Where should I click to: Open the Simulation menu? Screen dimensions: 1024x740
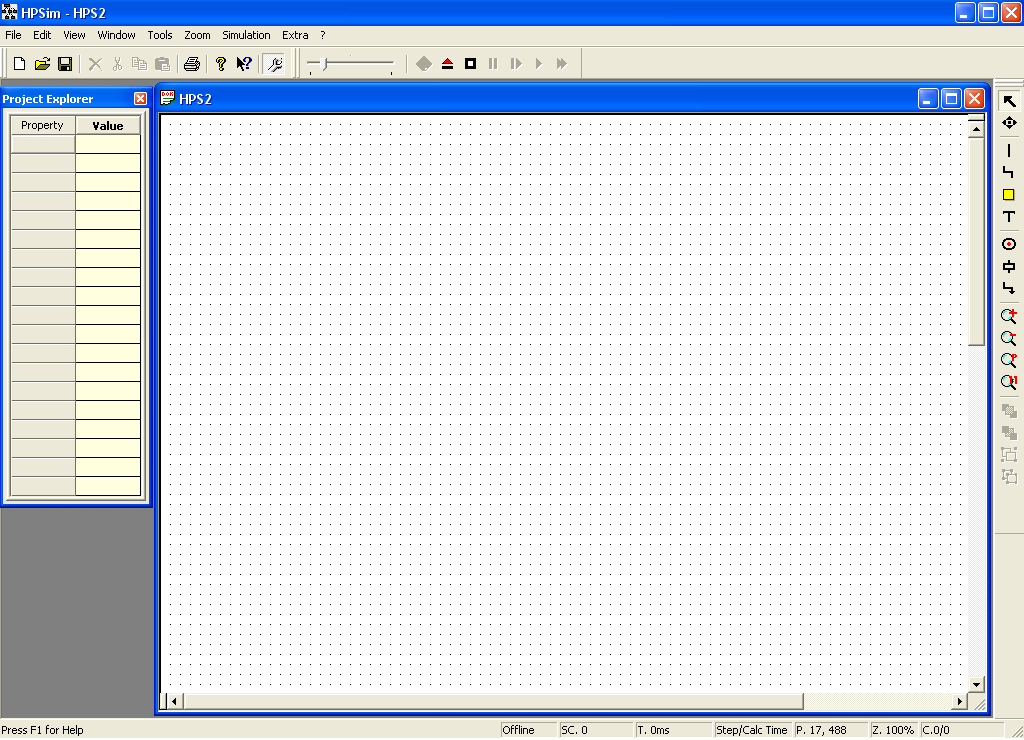(x=246, y=35)
